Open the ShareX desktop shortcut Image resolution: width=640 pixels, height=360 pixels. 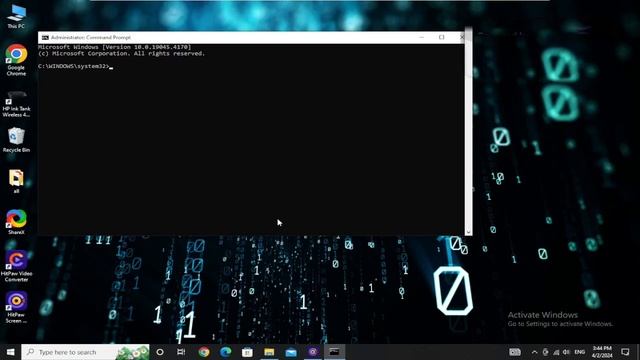coord(16,222)
